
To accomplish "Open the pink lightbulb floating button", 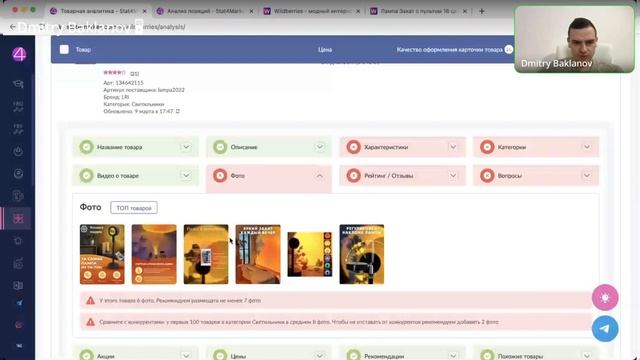I will click(x=605, y=297).
